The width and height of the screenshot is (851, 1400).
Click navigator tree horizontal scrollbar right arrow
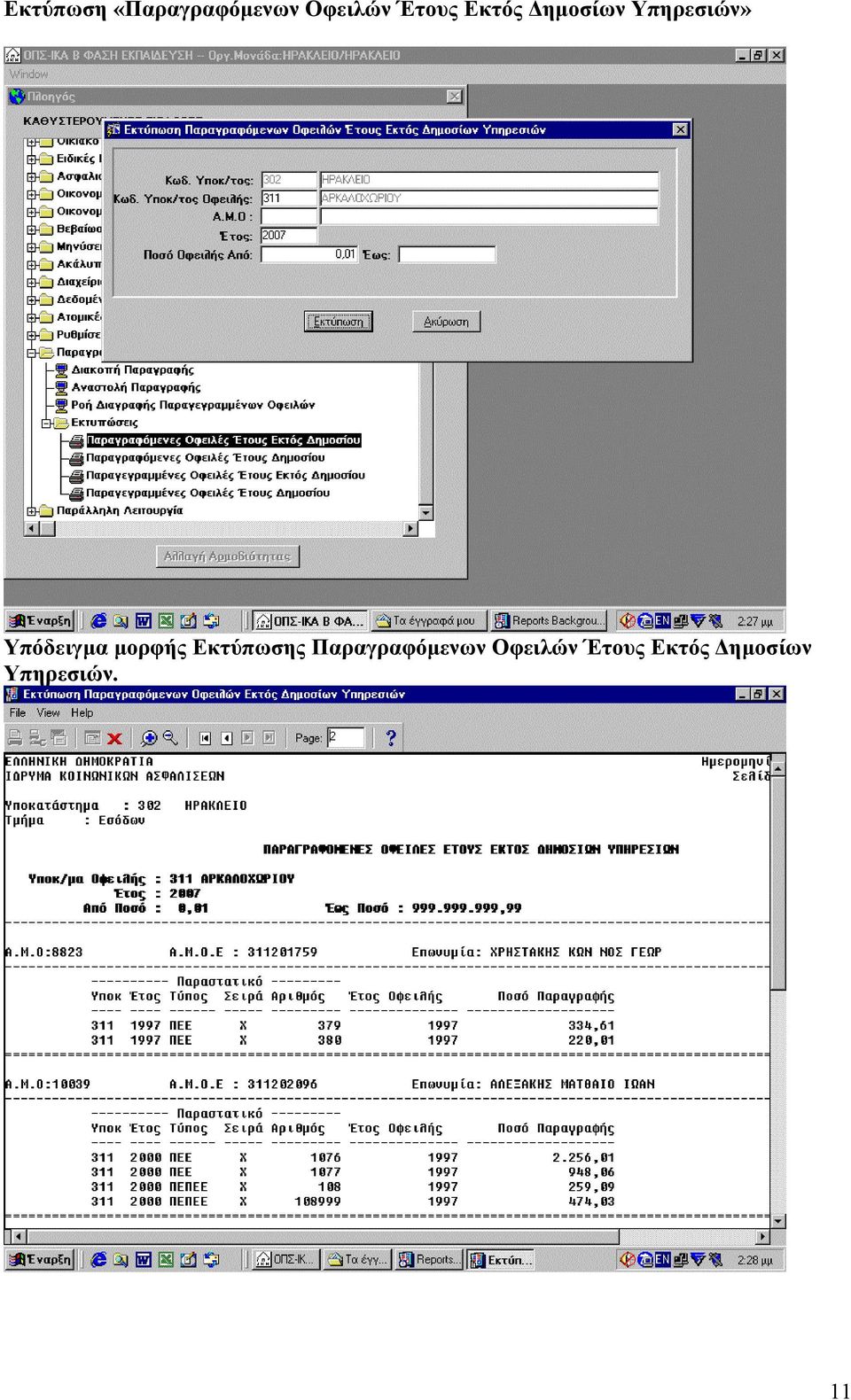[410, 529]
